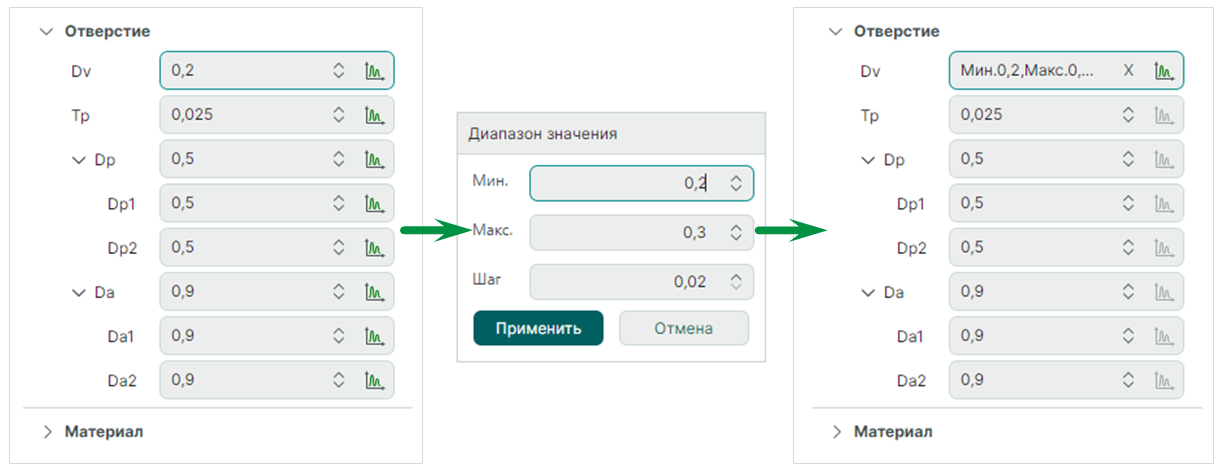Viewport: 1218px width, 468px height.
Task: Click the Отмена button
Action: pos(684,328)
